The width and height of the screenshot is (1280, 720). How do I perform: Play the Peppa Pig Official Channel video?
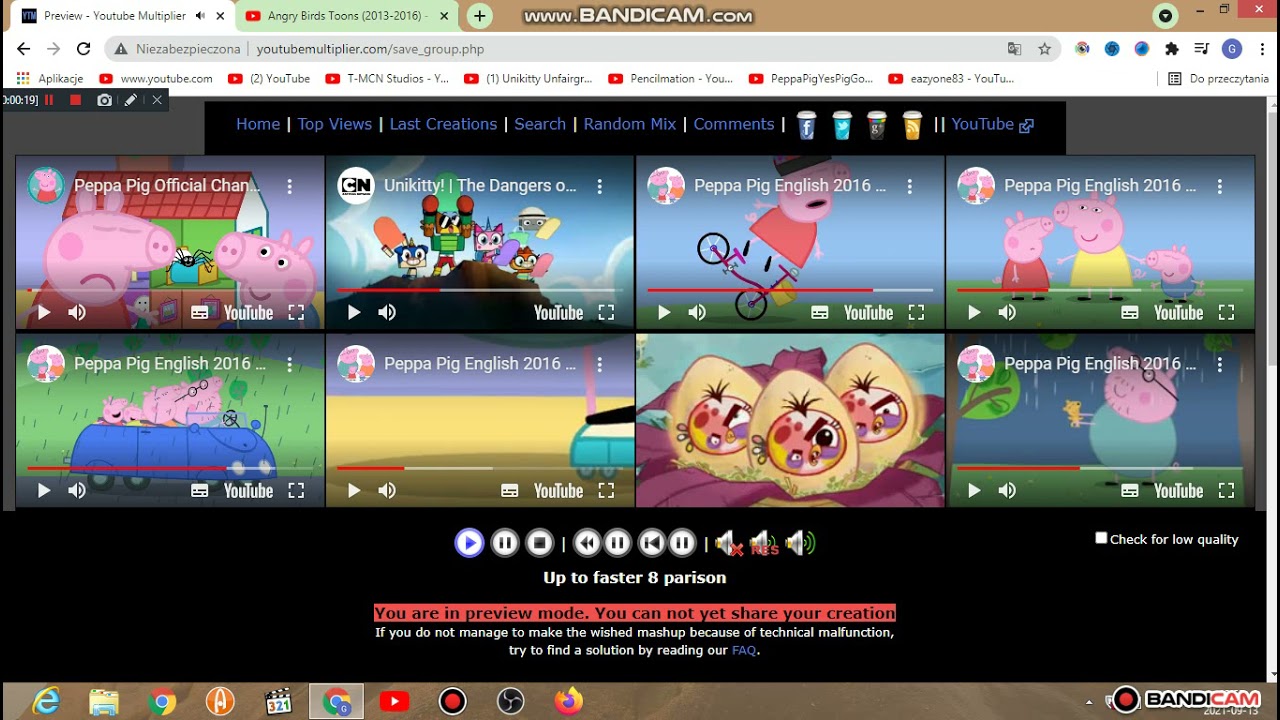pos(44,312)
